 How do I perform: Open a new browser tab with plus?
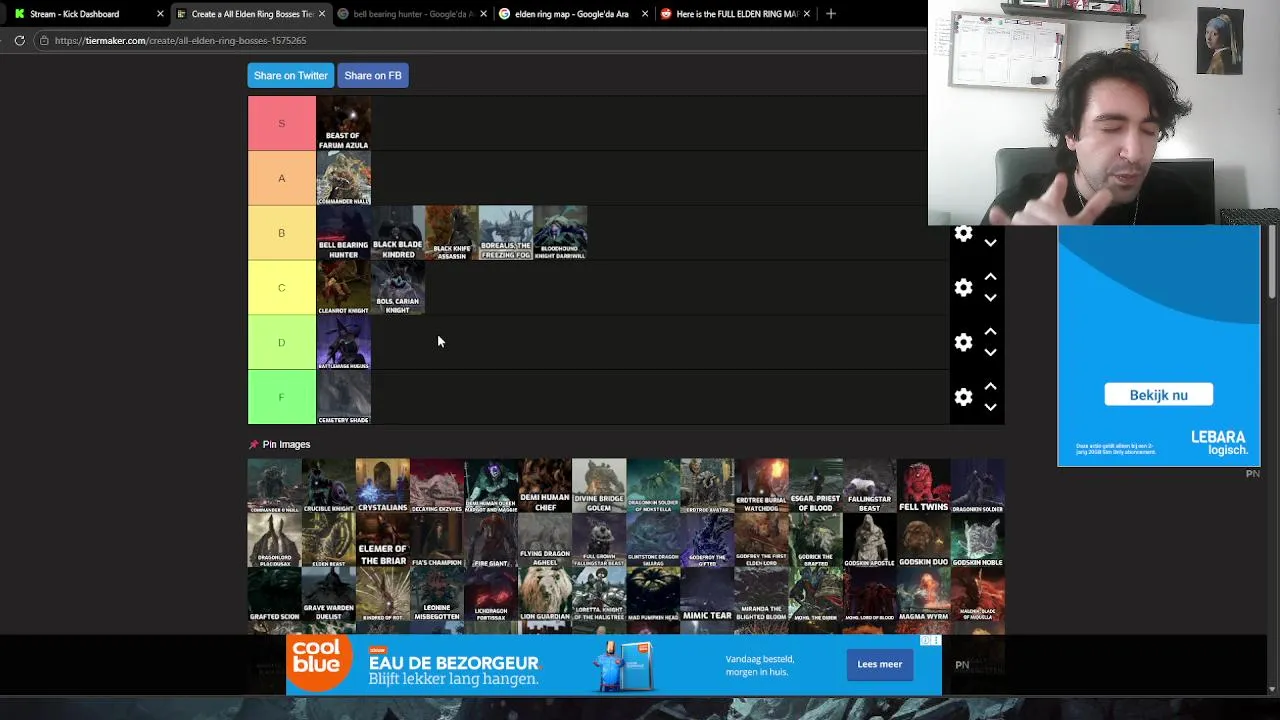[831, 14]
